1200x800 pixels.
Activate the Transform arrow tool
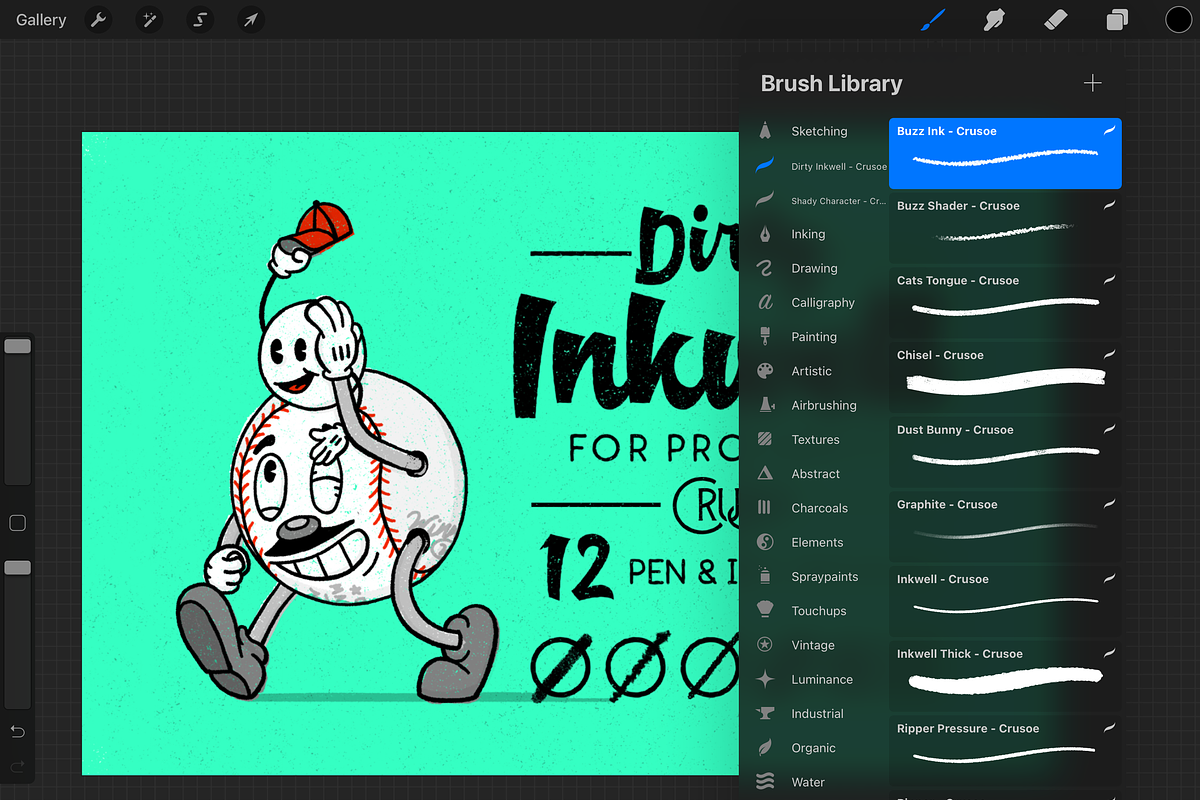click(x=251, y=20)
